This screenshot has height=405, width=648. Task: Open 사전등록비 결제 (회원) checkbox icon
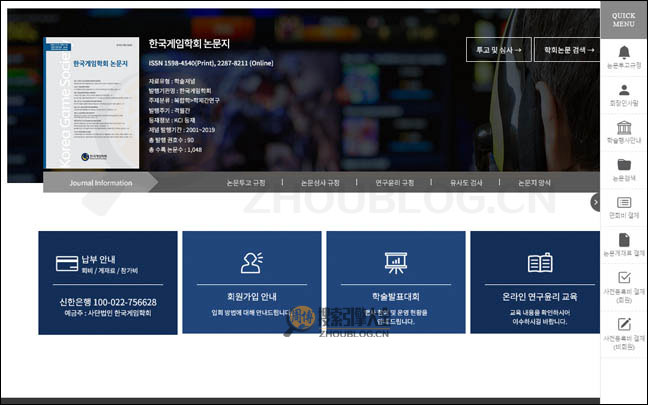point(624,277)
